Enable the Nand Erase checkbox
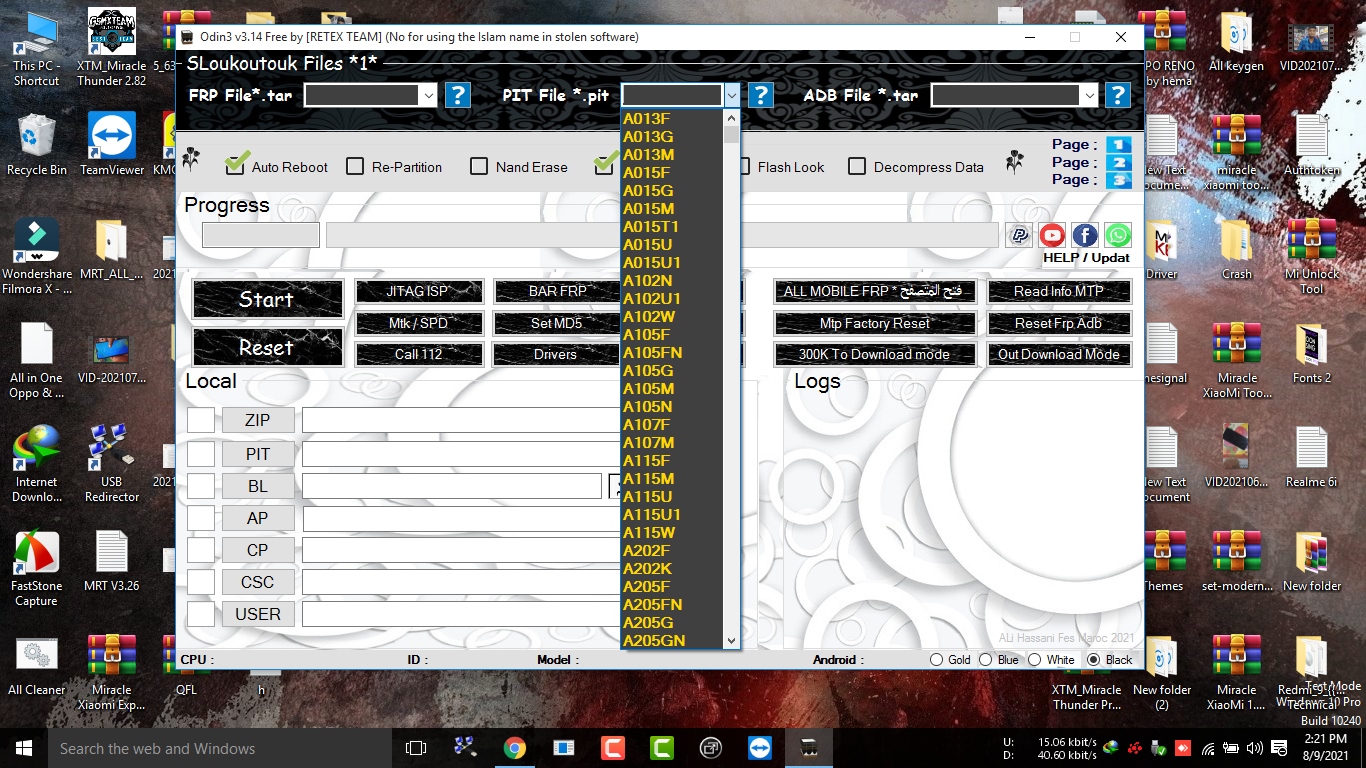This screenshot has height=768, width=1366. 479,166
